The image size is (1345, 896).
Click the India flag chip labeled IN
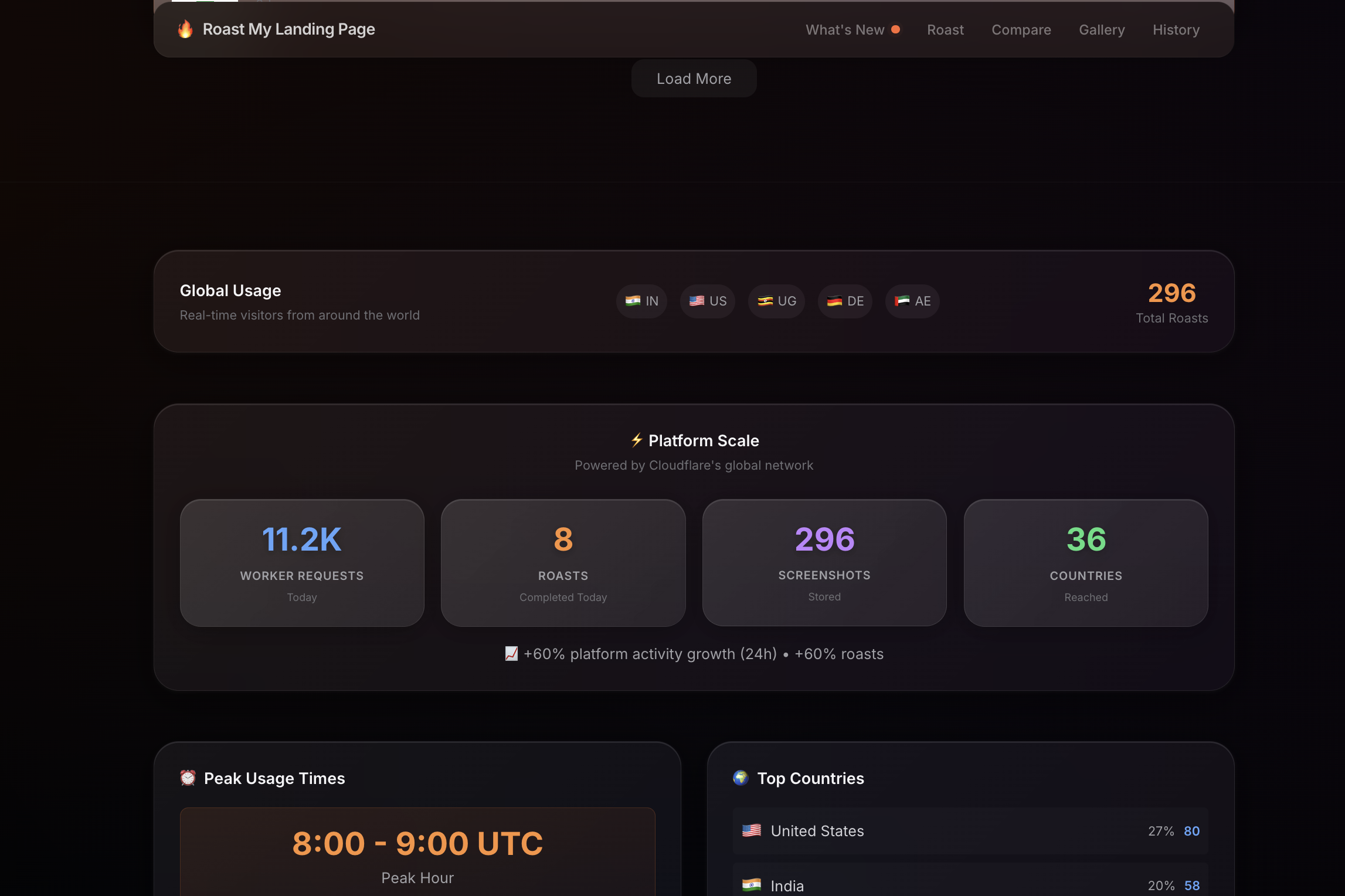click(x=641, y=301)
